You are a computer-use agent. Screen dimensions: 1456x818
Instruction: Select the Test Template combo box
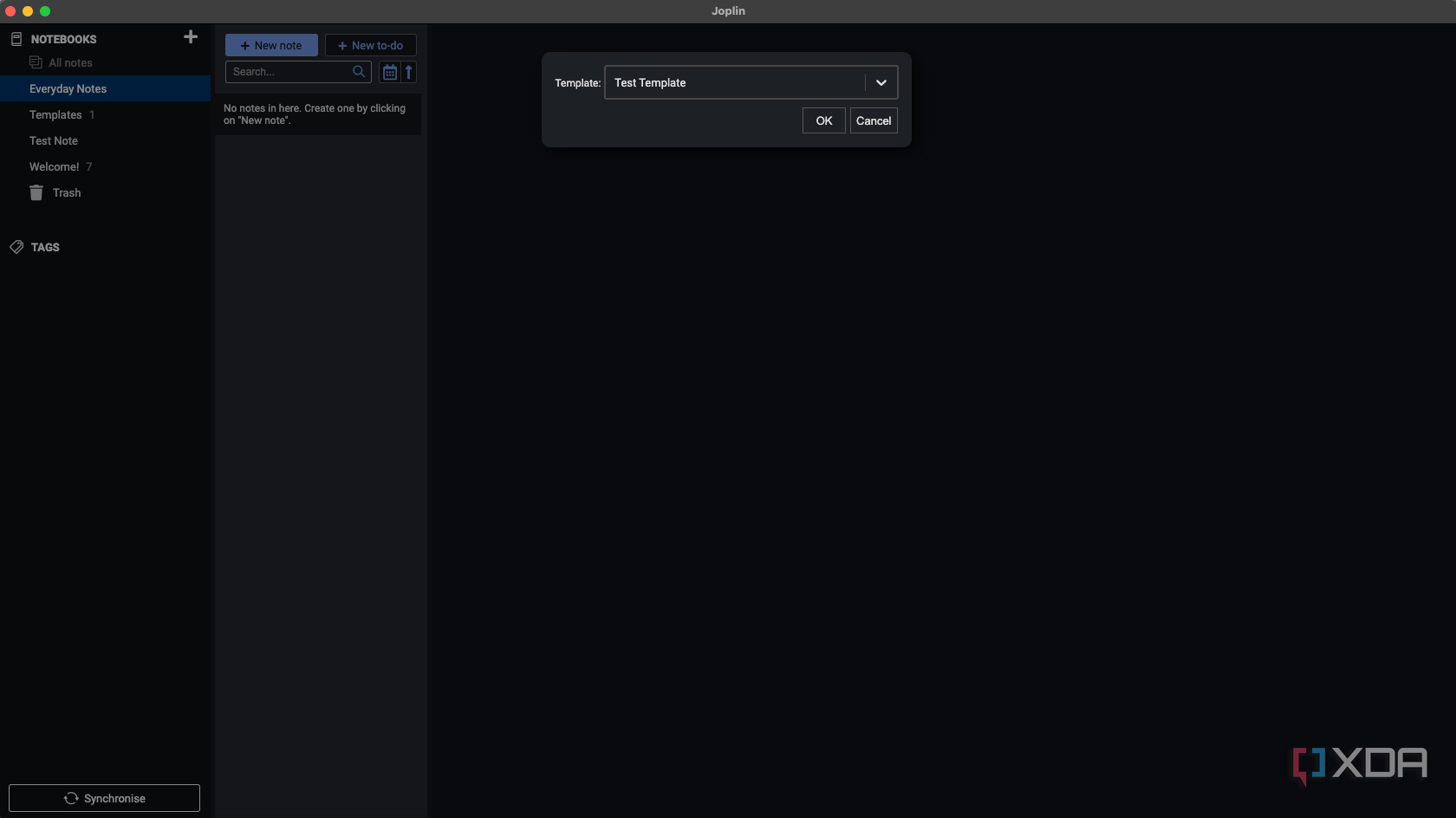click(751, 83)
